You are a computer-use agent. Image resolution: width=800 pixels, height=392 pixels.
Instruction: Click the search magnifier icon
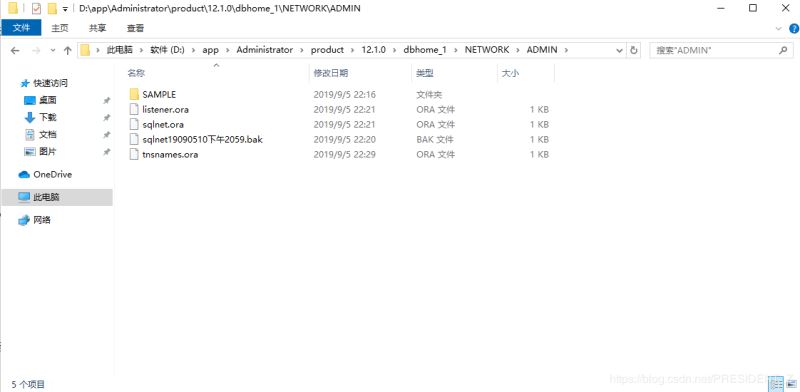click(x=783, y=51)
